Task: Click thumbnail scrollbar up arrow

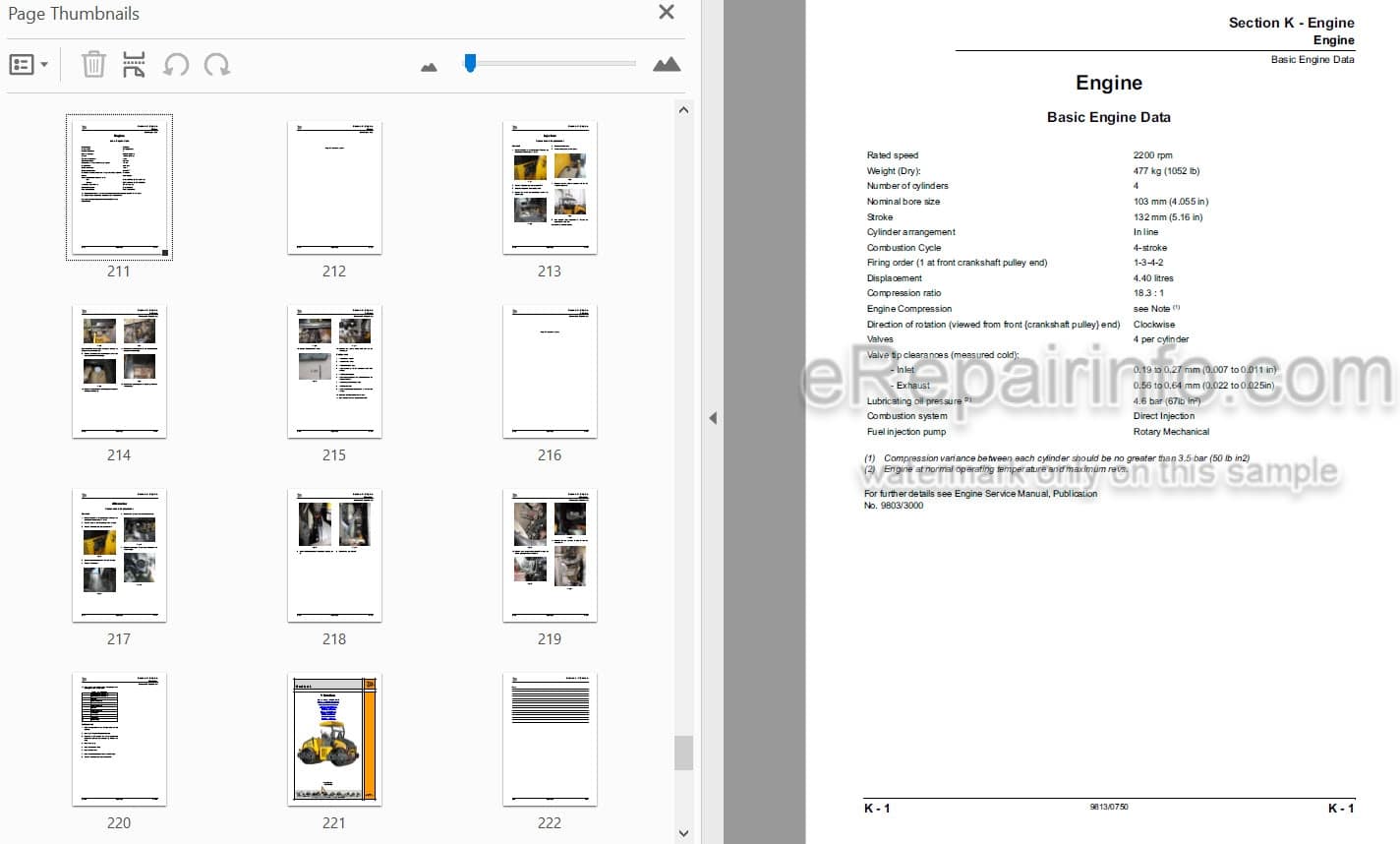Action: click(x=683, y=109)
